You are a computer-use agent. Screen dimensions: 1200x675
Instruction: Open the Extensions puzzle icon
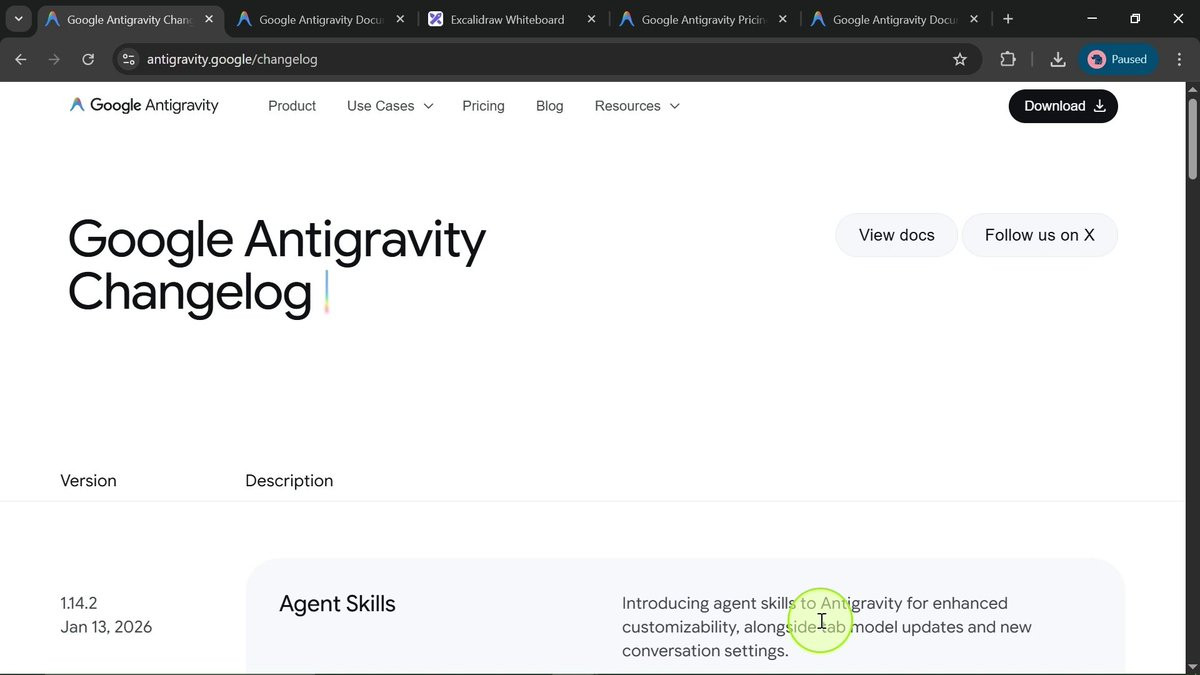coord(1008,59)
